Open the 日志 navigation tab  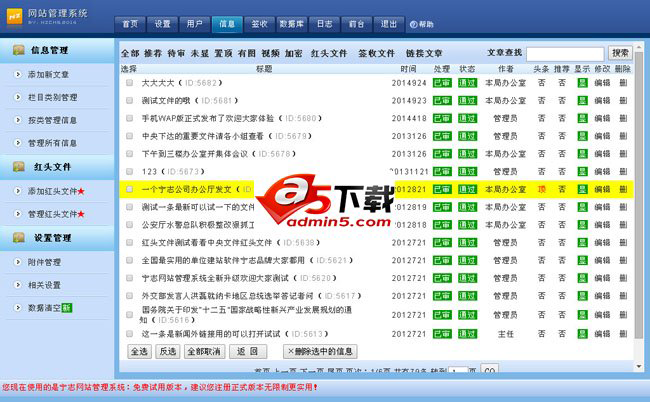pos(324,24)
